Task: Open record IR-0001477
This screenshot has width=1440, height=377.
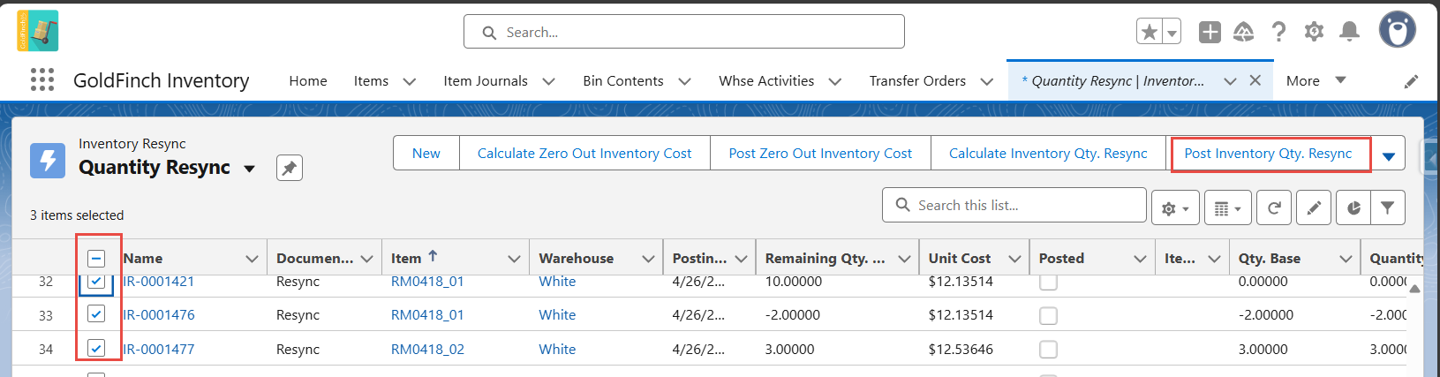Action: (x=159, y=349)
